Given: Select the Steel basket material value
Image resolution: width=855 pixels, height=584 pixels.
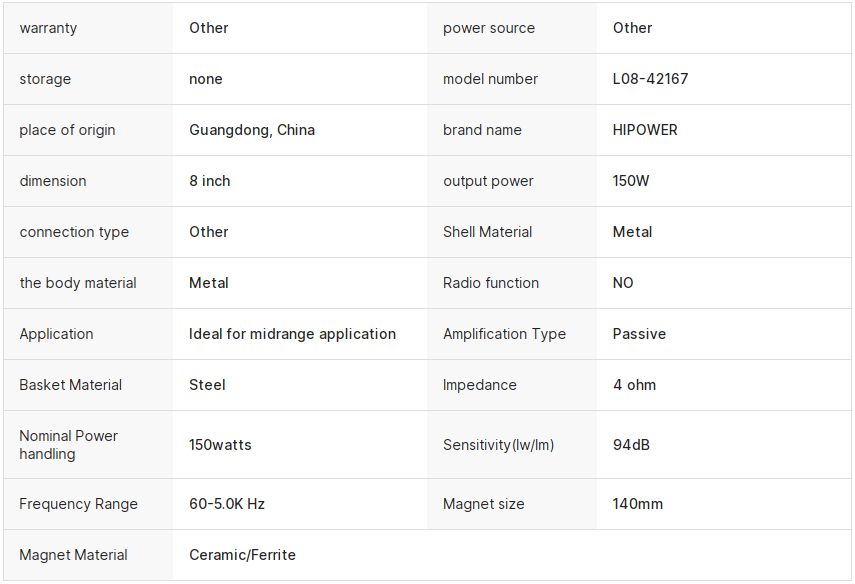Looking at the screenshot, I should [x=207, y=385].
